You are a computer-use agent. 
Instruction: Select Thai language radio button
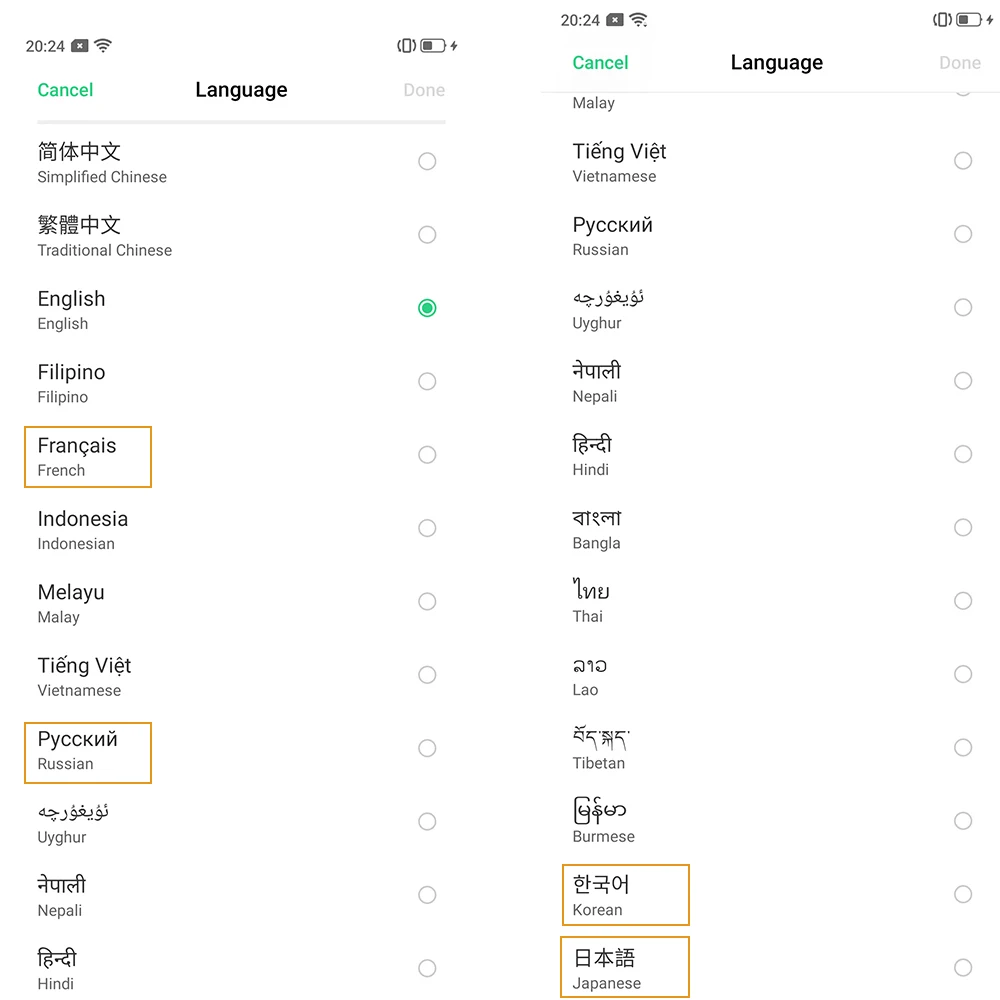(963, 601)
